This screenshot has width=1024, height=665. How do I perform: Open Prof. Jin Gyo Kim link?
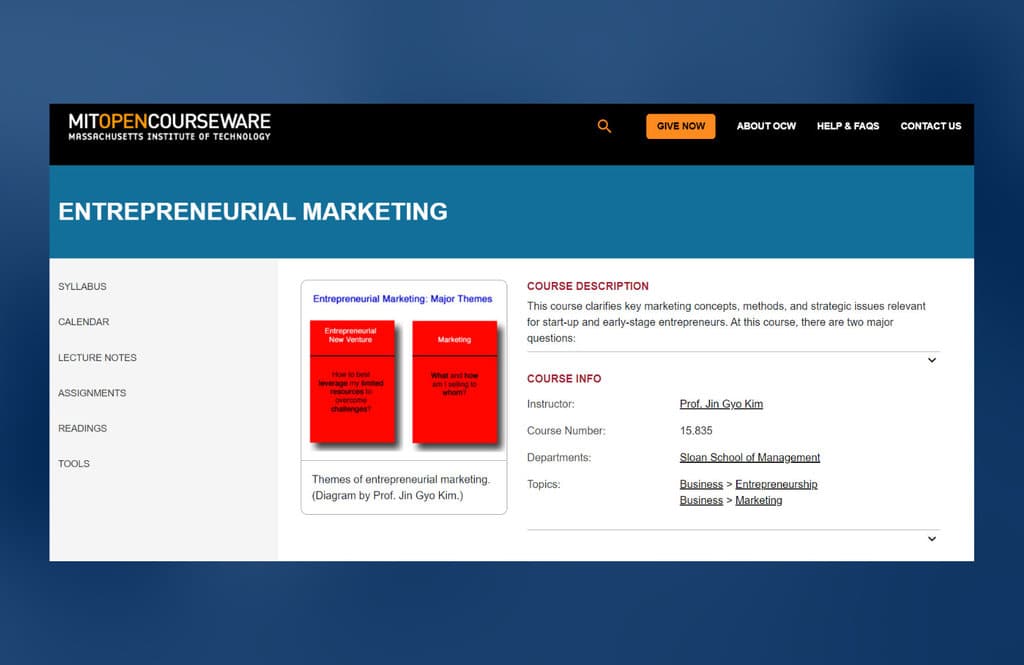tap(721, 404)
